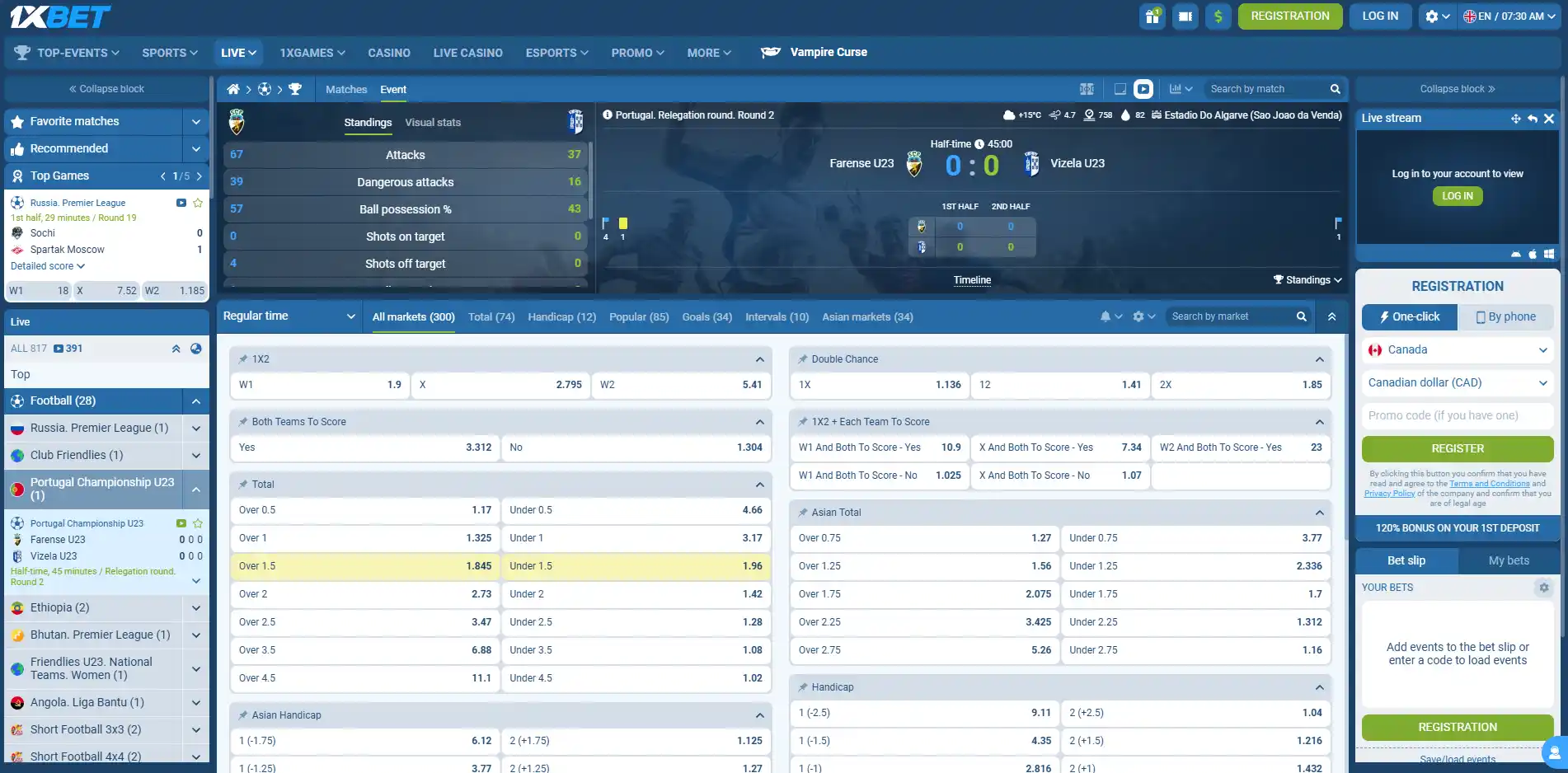
Task: Select the Popular (85) markets tab
Action: pos(639,317)
